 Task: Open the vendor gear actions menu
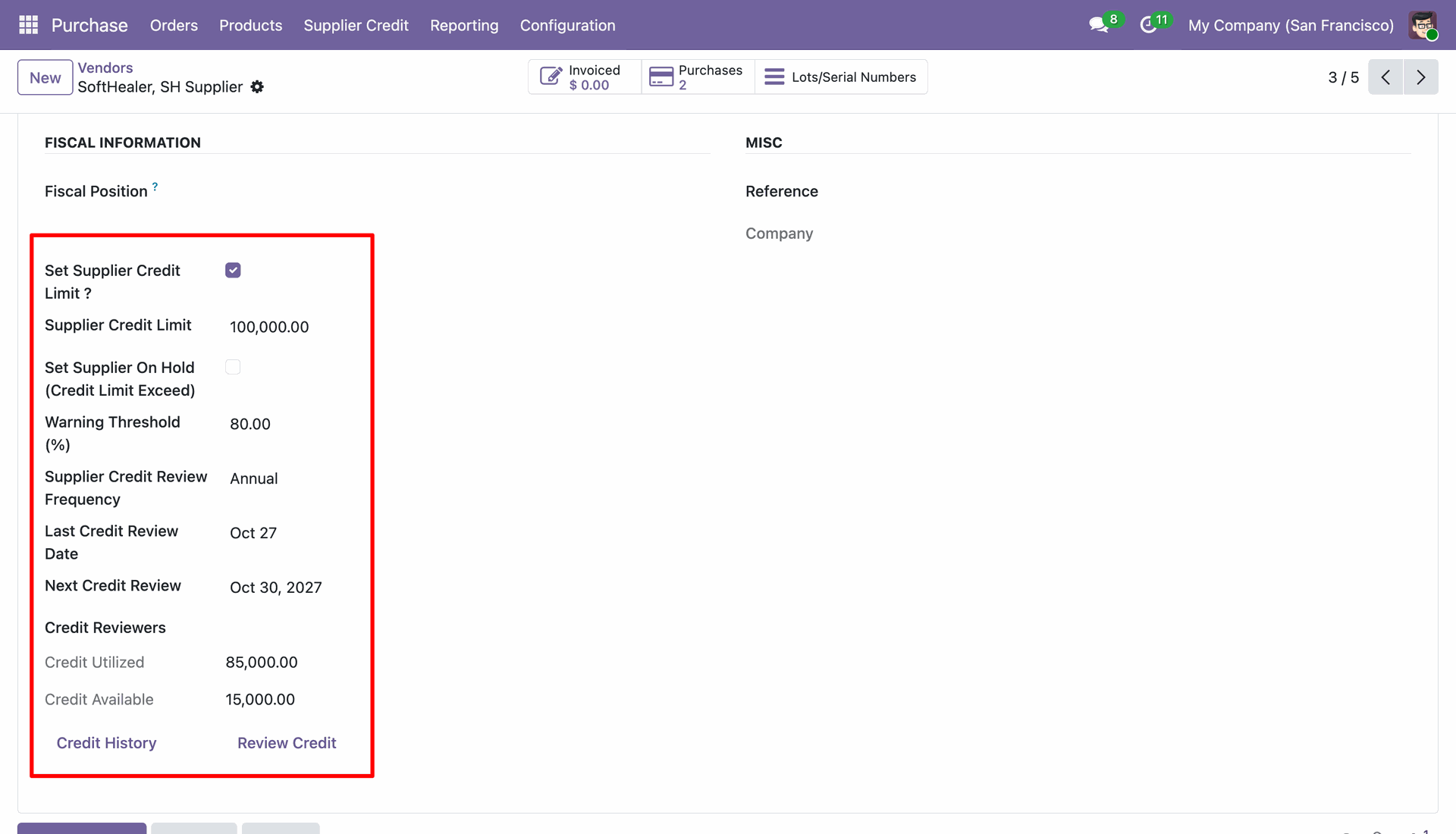click(x=257, y=87)
